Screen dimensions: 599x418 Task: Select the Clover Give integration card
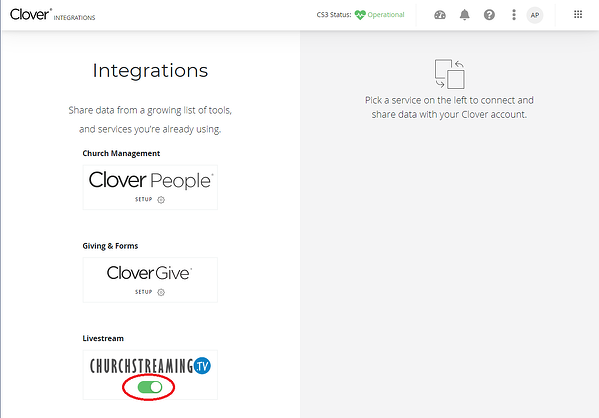click(x=150, y=280)
